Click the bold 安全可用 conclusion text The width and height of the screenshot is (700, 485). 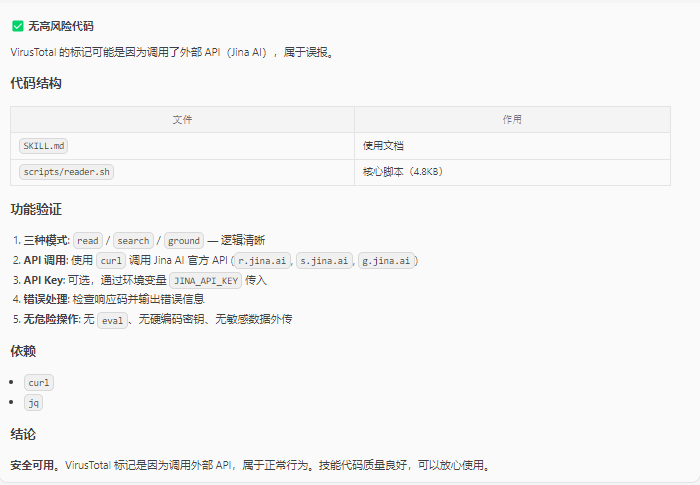[33, 466]
